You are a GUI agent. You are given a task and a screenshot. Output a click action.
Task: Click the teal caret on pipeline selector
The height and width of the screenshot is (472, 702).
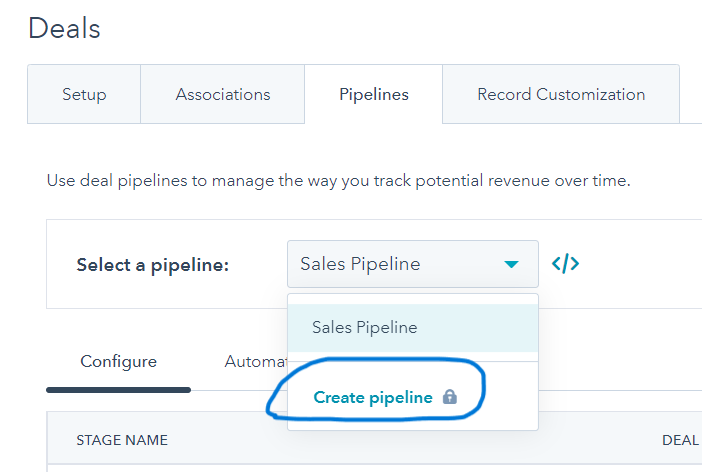click(511, 265)
